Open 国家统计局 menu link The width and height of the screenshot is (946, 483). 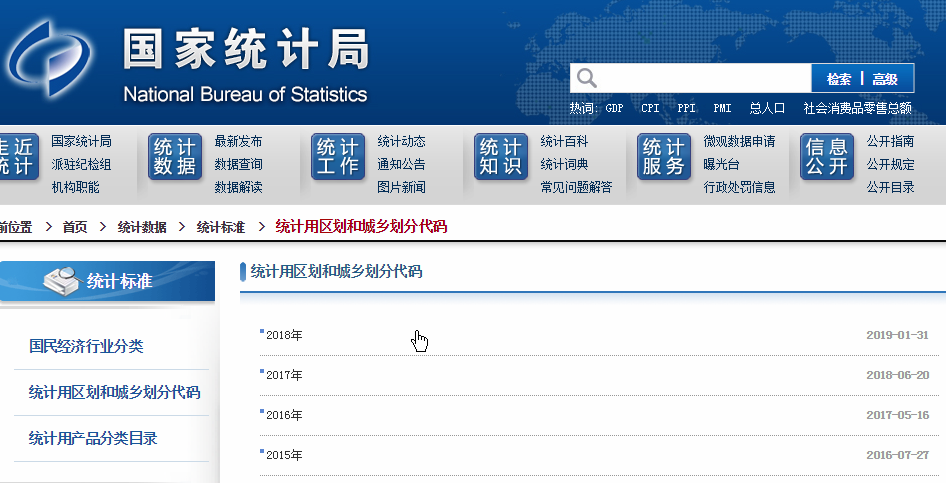coord(81,141)
